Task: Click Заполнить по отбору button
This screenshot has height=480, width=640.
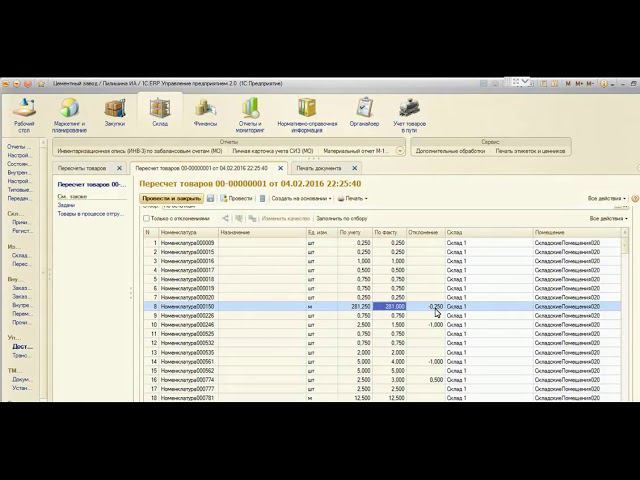Action: pos(342,219)
